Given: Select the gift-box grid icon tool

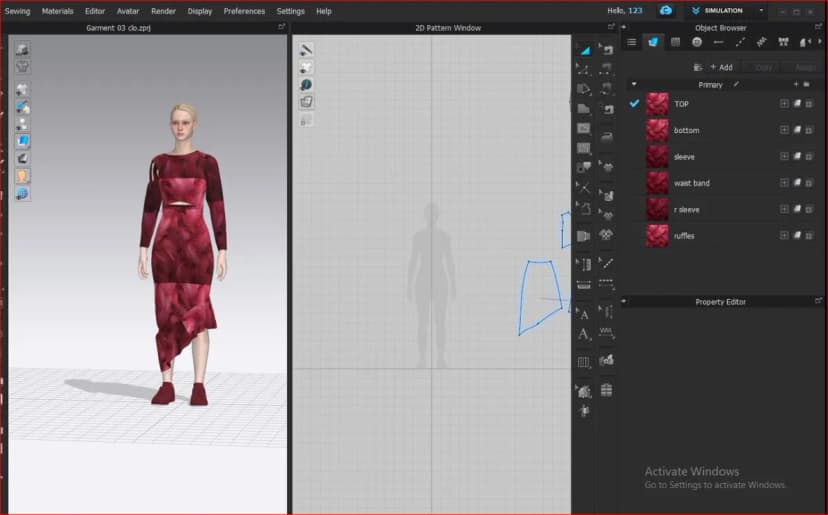Looking at the screenshot, I should point(606,390).
